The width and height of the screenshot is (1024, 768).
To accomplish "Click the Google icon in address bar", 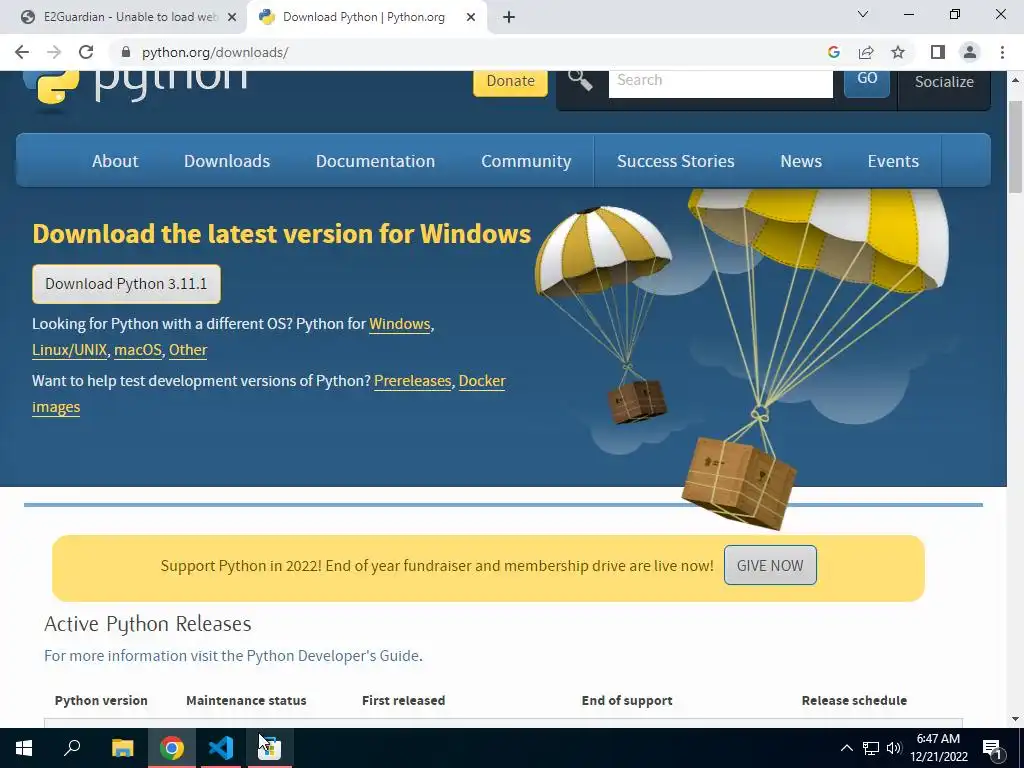I will pos(833,52).
